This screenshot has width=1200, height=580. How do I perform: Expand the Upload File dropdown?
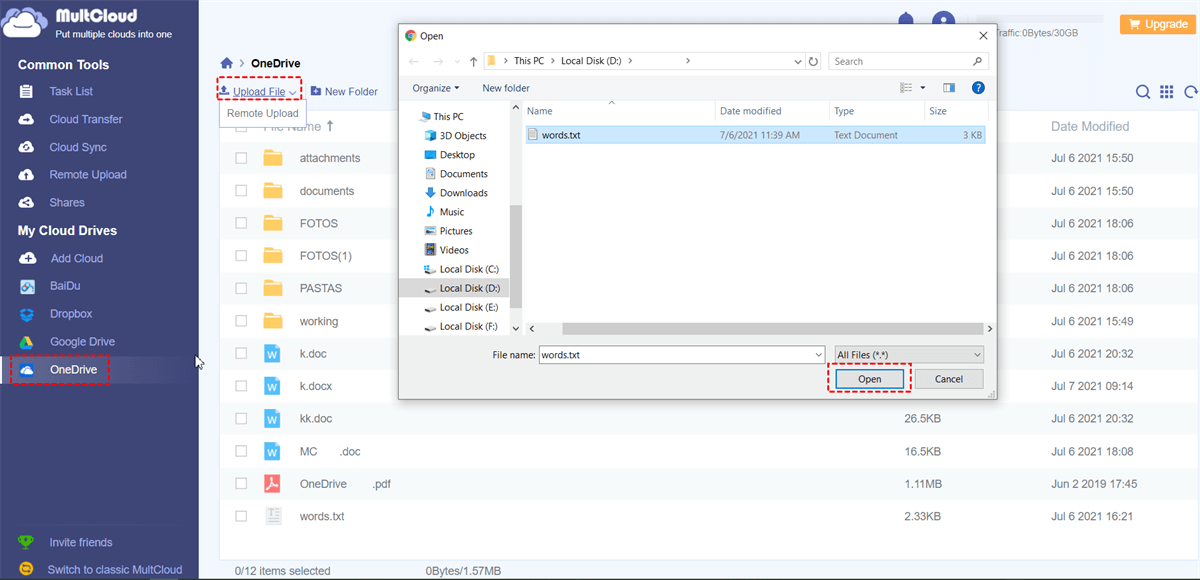[x=291, y=92]
